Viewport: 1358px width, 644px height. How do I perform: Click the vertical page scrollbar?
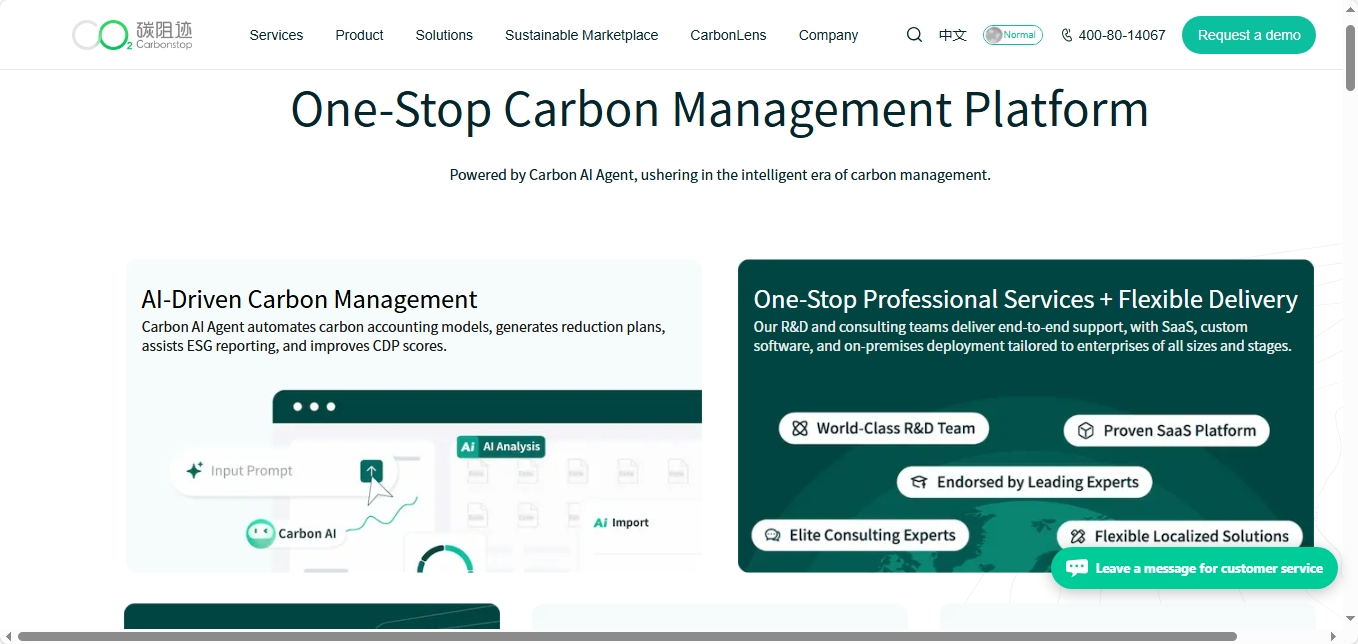click(x=1350, y=60)
